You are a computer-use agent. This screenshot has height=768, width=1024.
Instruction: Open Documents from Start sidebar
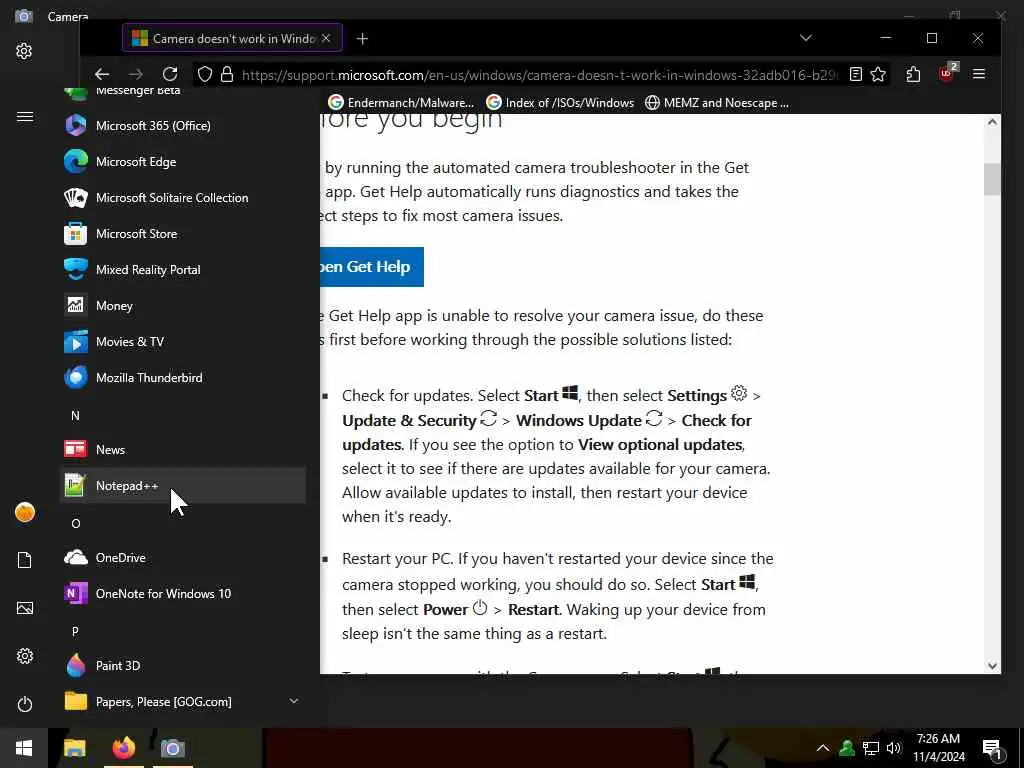[25, 560]
